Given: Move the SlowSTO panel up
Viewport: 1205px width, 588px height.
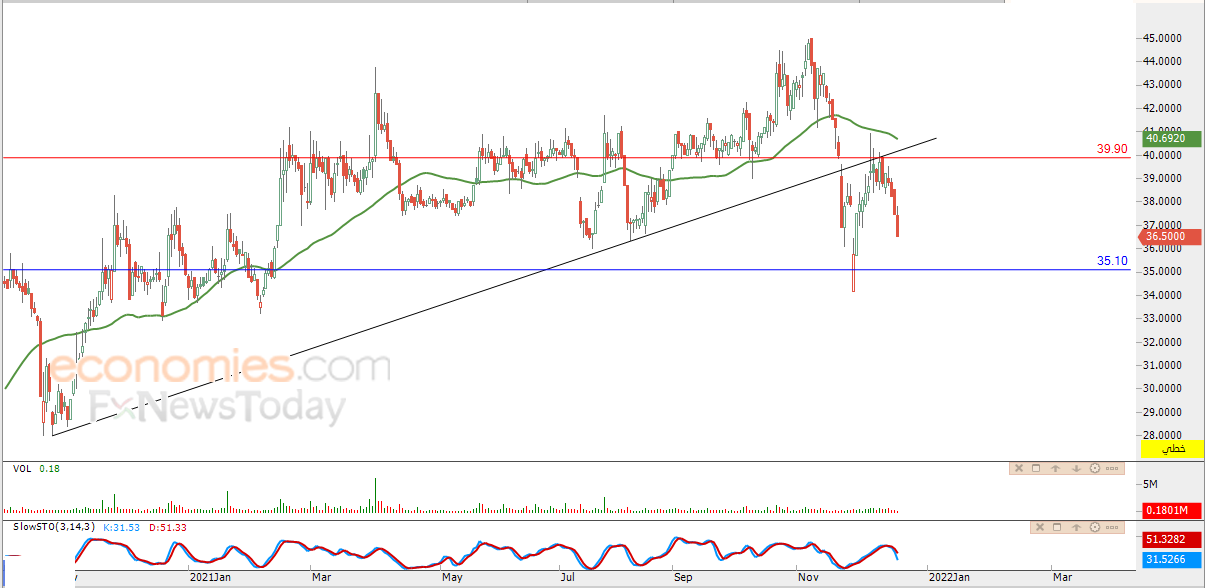Looking at the screenshot, I should [x=1076, y=527].
